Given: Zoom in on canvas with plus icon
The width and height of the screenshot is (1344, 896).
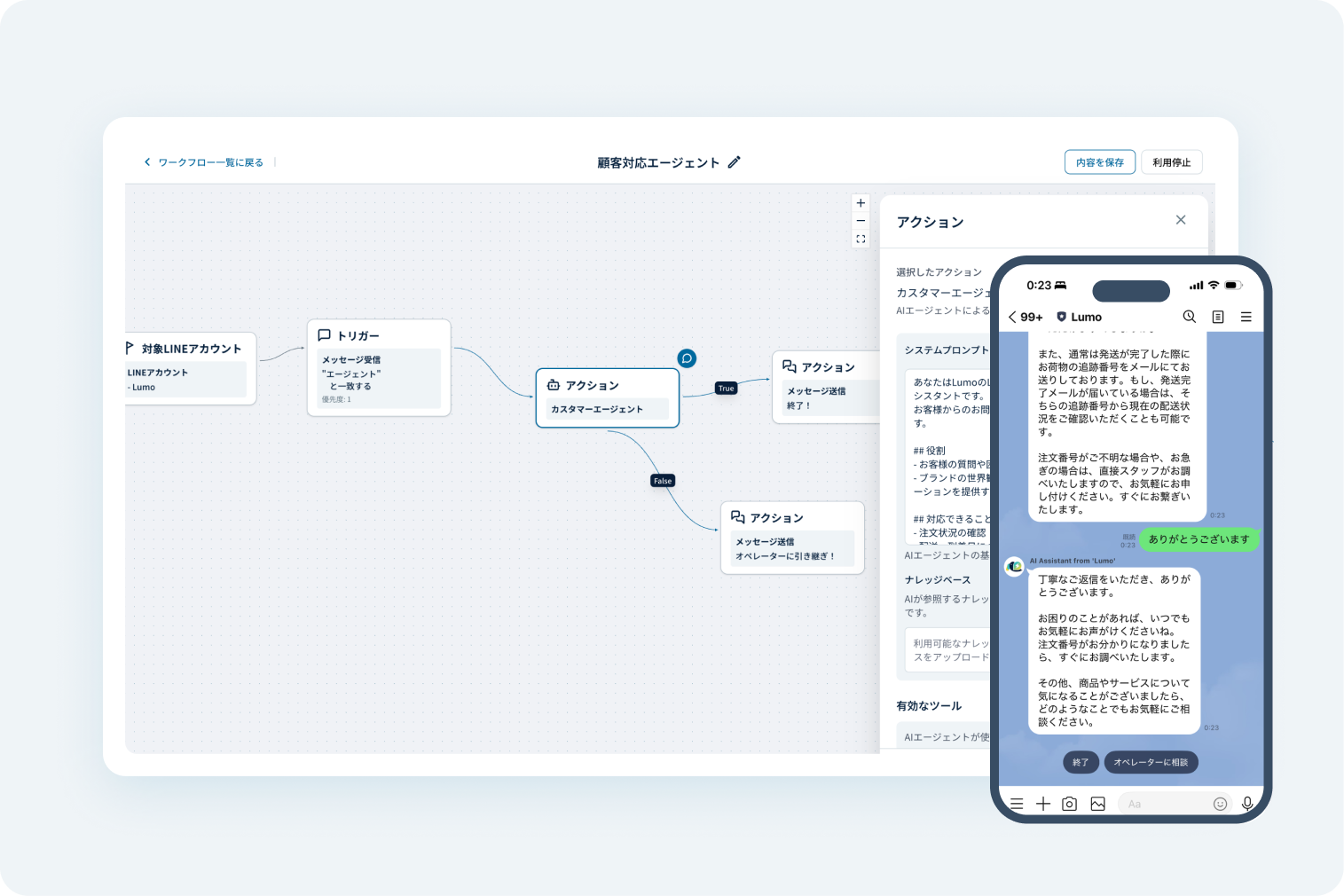Looking at the screenshot, I should [x=861, y=203].
